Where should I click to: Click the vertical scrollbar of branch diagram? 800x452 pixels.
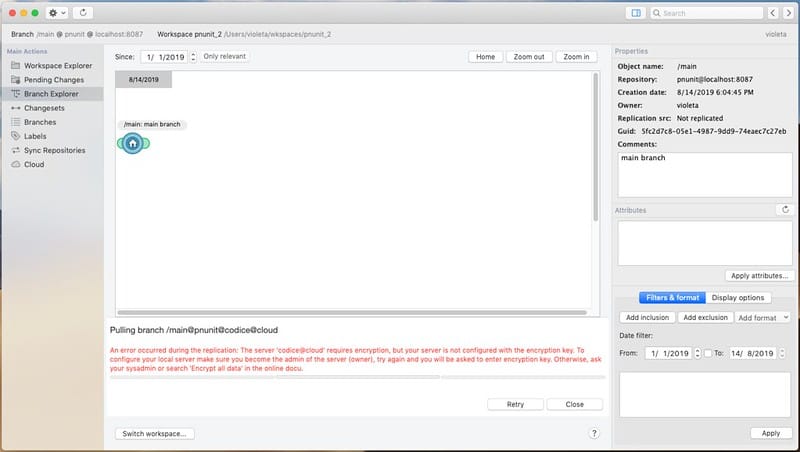(x=595, y=147)
